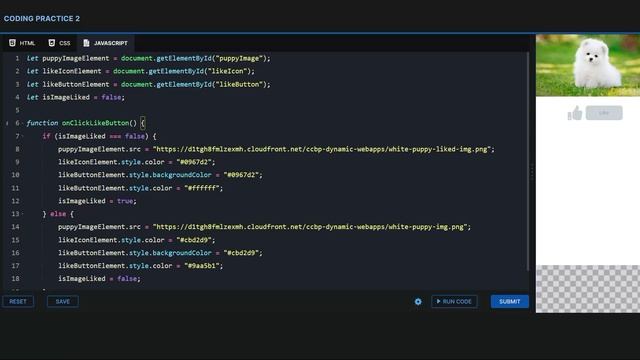
Task: Click the SAVE button
Action: 63,302
